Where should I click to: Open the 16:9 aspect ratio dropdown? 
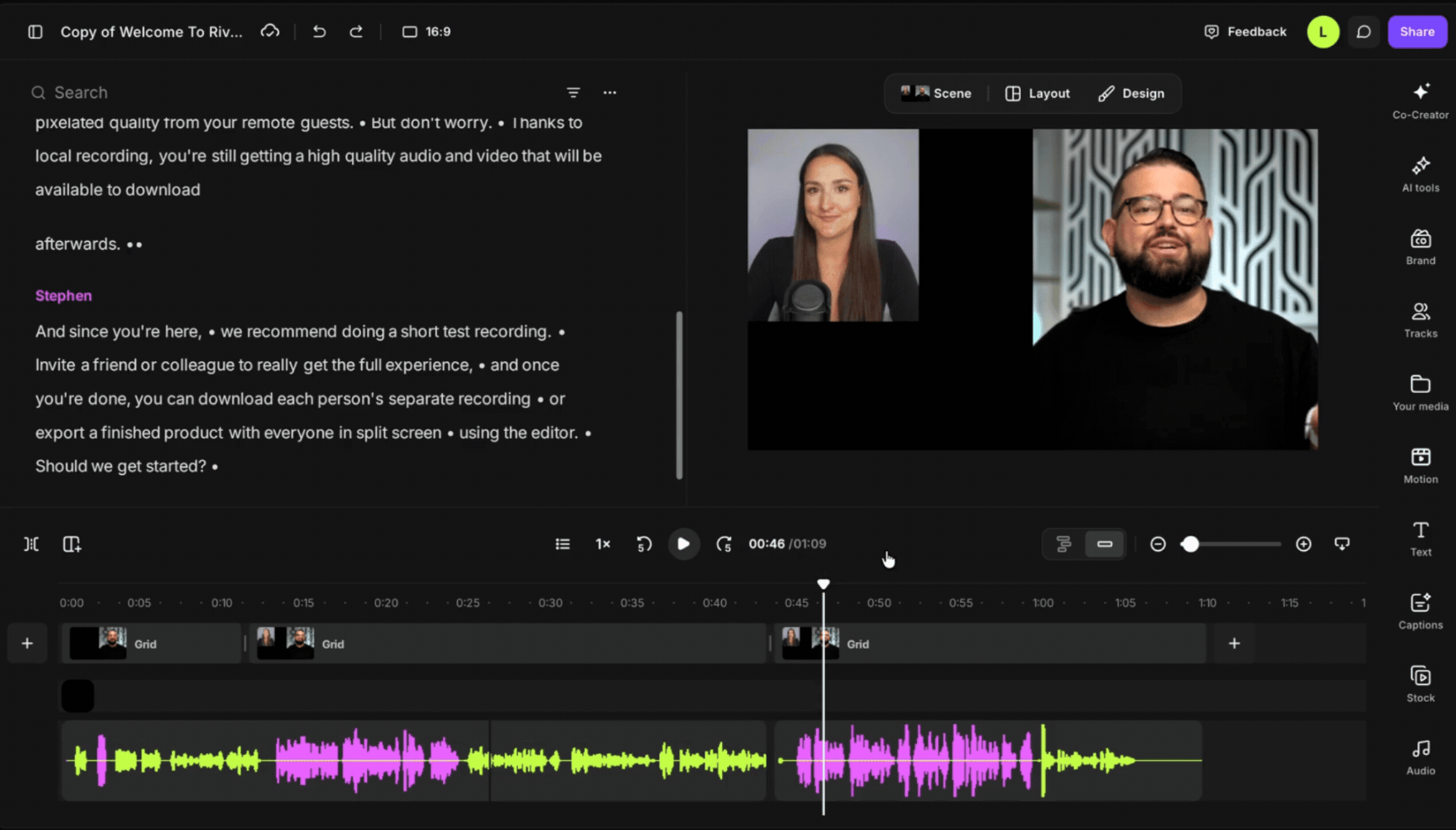pyautogui.click(x=427, y=31)
